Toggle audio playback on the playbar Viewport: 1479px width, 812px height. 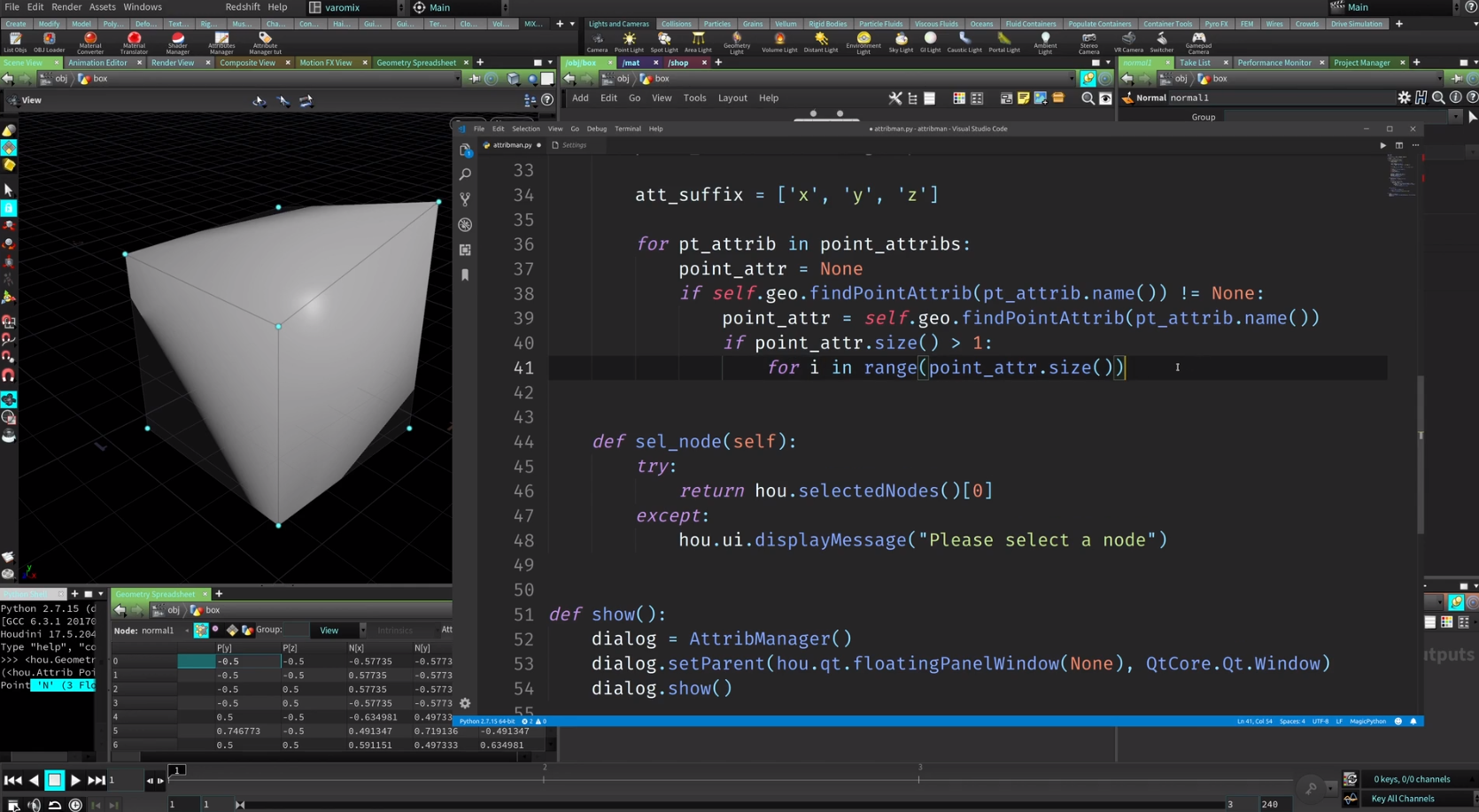pos(34,805)
